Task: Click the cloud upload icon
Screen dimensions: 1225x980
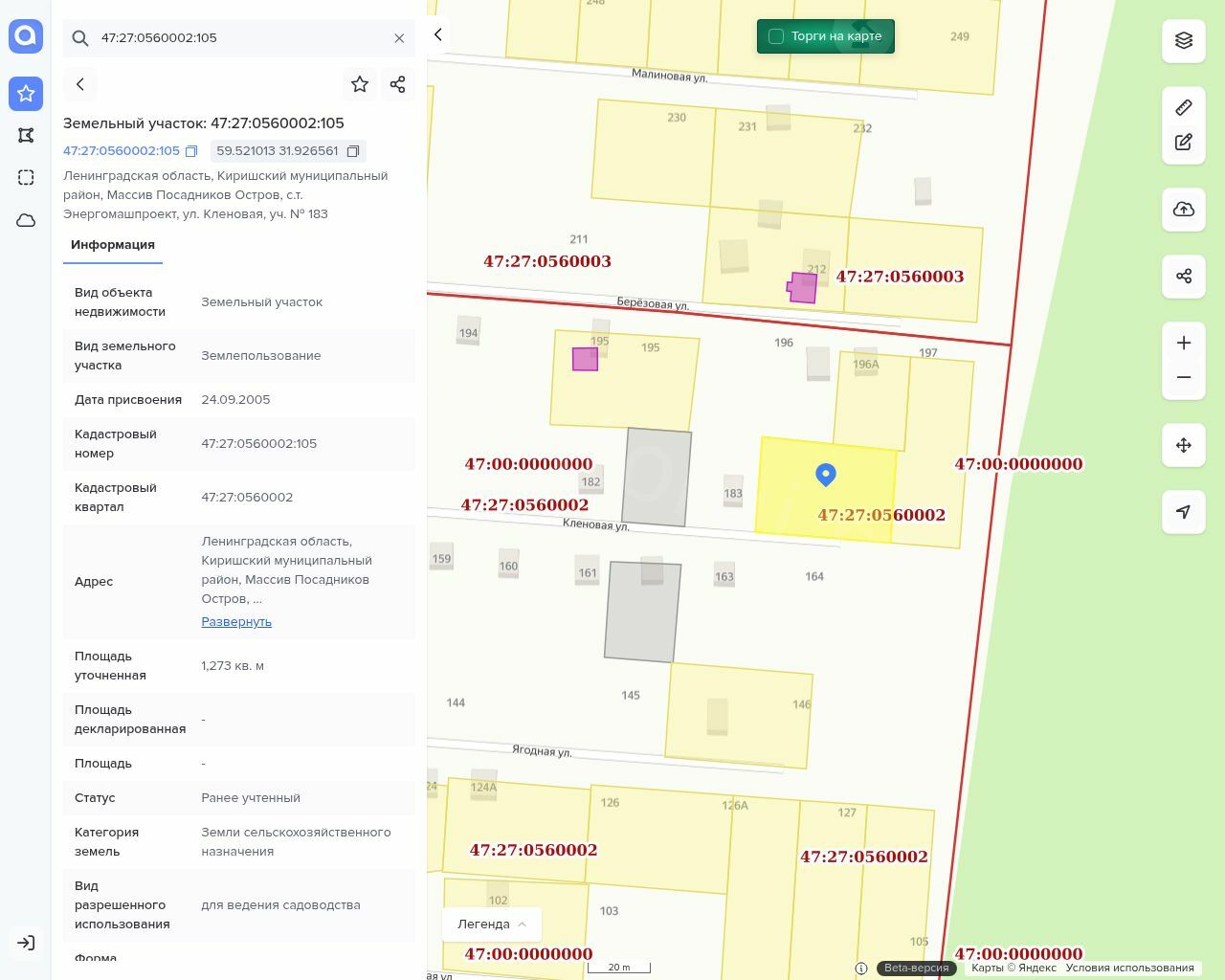Action: coord(1184,209)
